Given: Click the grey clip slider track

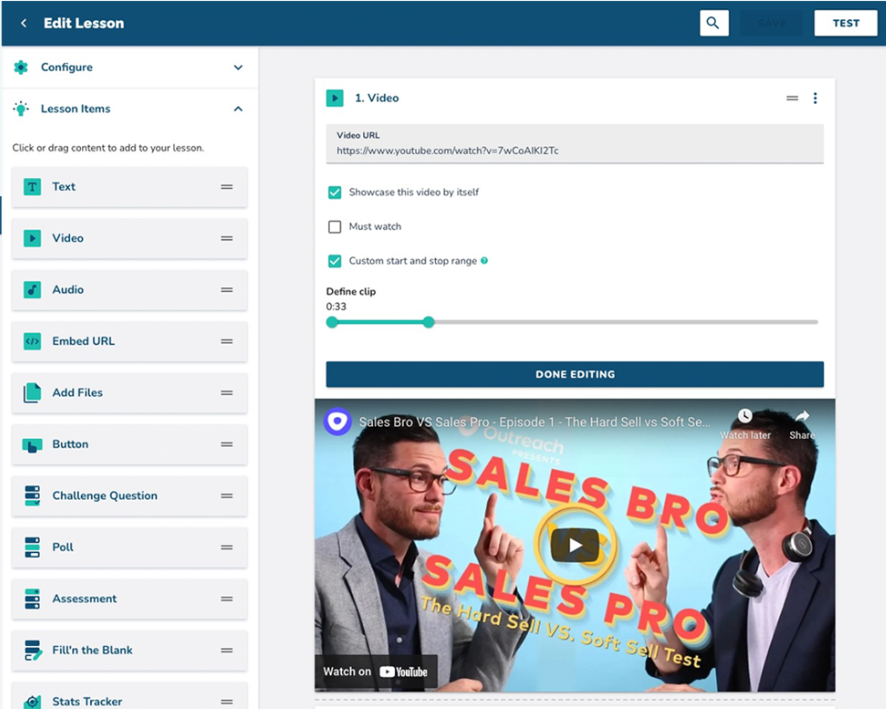Looking at the screenshot, I should tap(626, 322).
